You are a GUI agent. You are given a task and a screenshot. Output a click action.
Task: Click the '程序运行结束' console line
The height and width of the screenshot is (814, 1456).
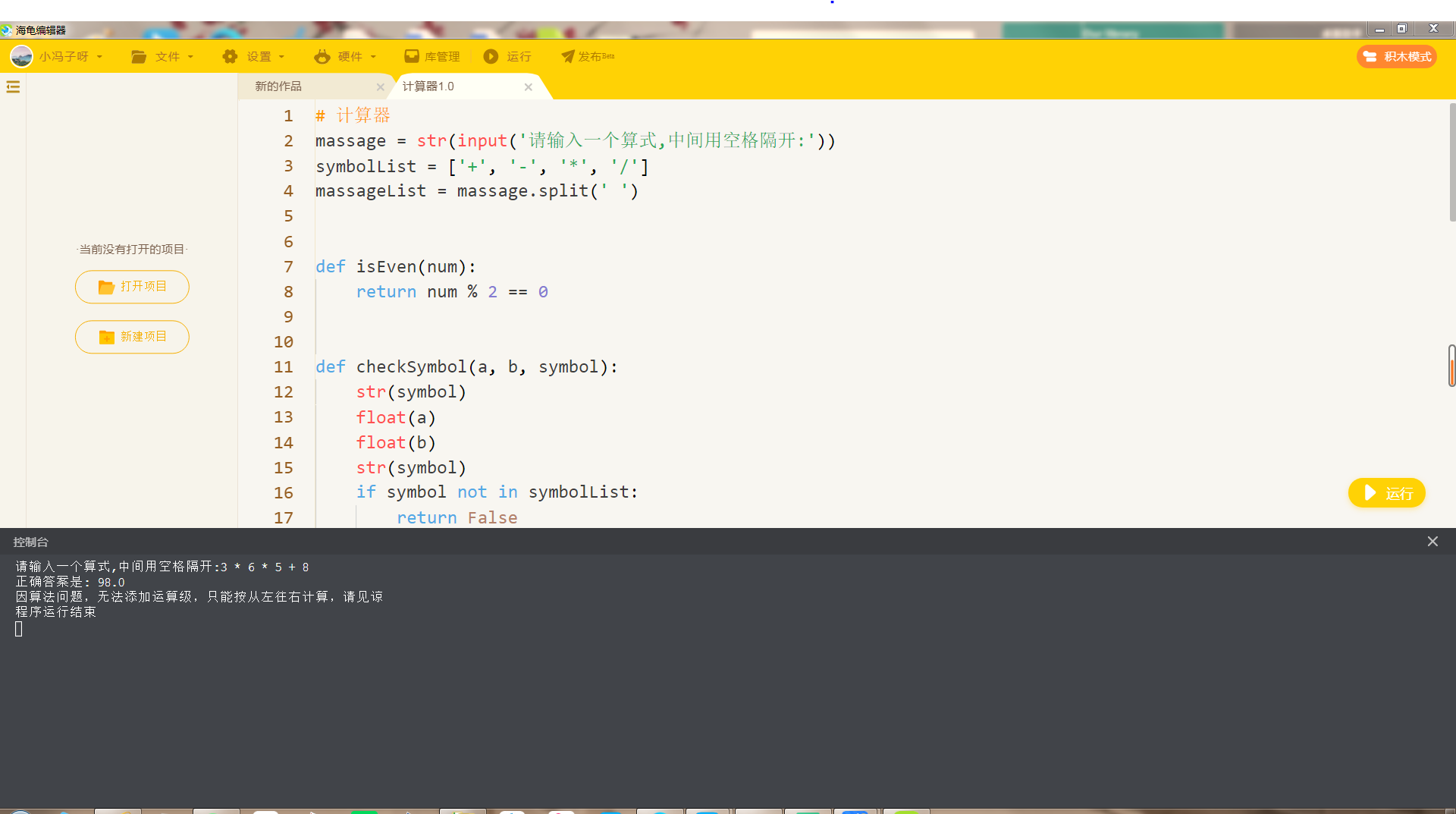tap(56, 612)
